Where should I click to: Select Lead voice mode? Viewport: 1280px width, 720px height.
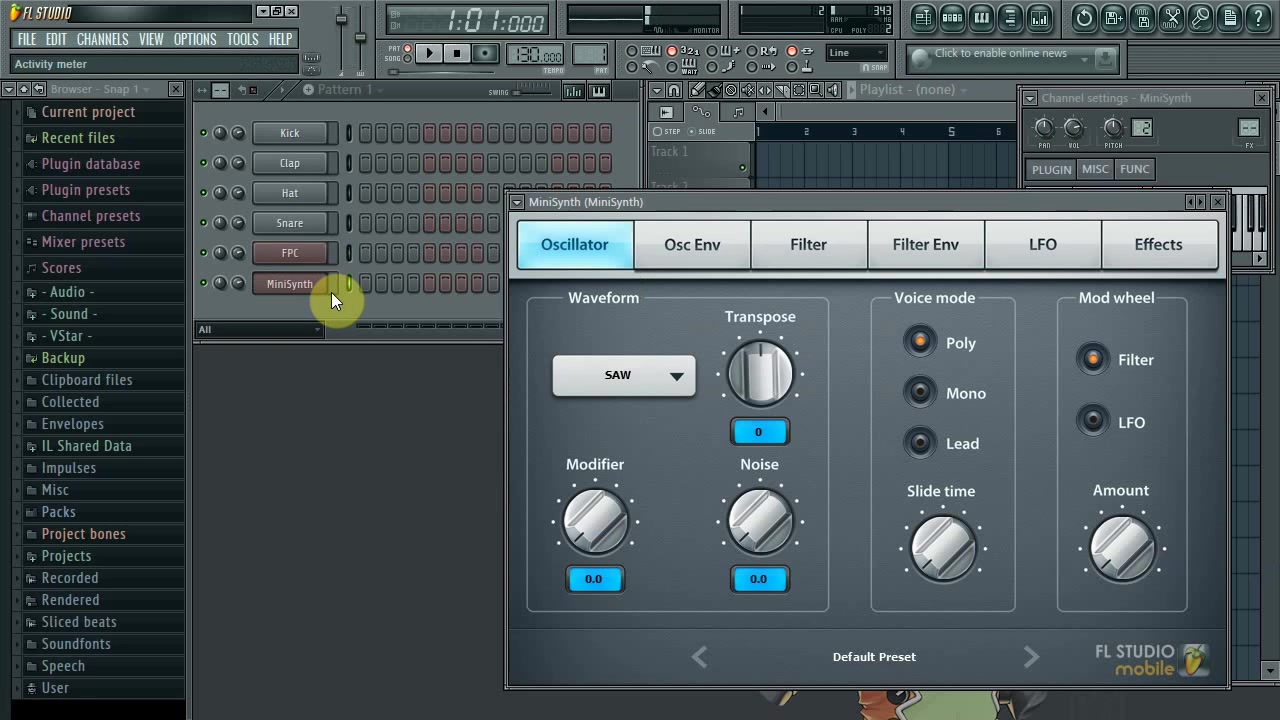pyautogui.click(x=920, y=442)
